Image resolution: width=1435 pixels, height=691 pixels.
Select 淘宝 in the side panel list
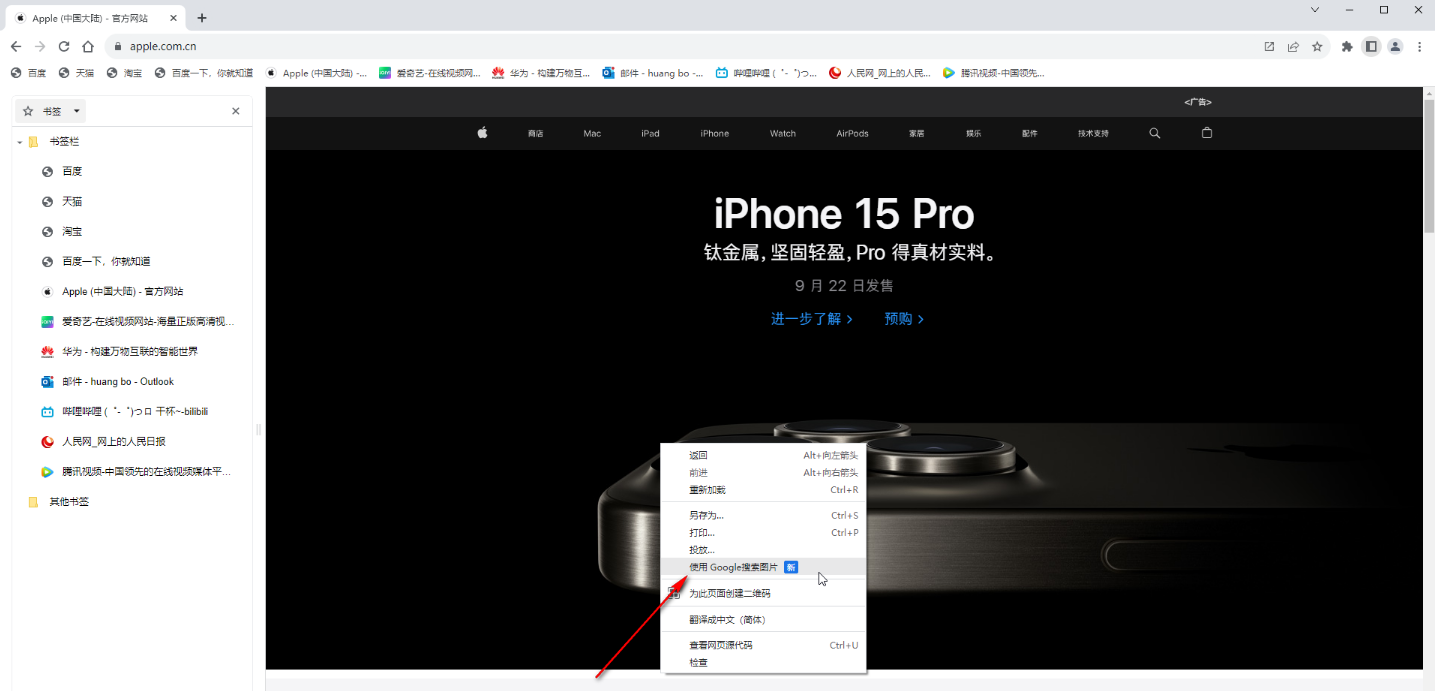[x=133, y=232]
